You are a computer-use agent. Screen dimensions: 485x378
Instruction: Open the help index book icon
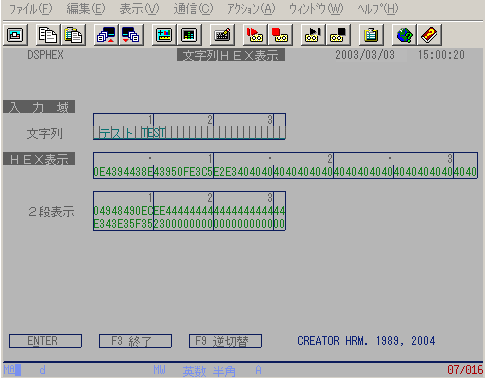click(x=429, y=35)
